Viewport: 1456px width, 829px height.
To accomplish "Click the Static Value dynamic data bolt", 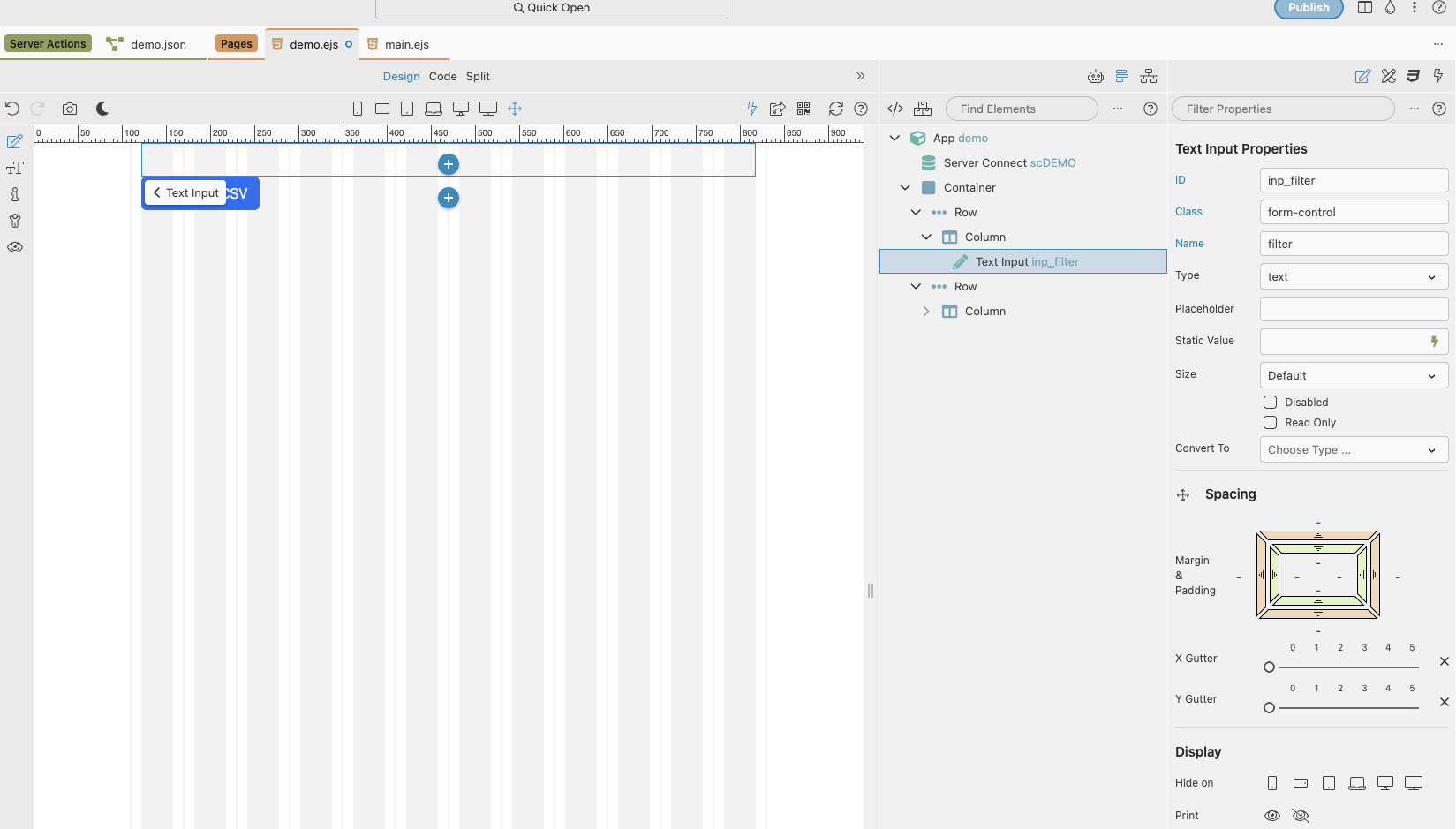I will (1434, 342).
